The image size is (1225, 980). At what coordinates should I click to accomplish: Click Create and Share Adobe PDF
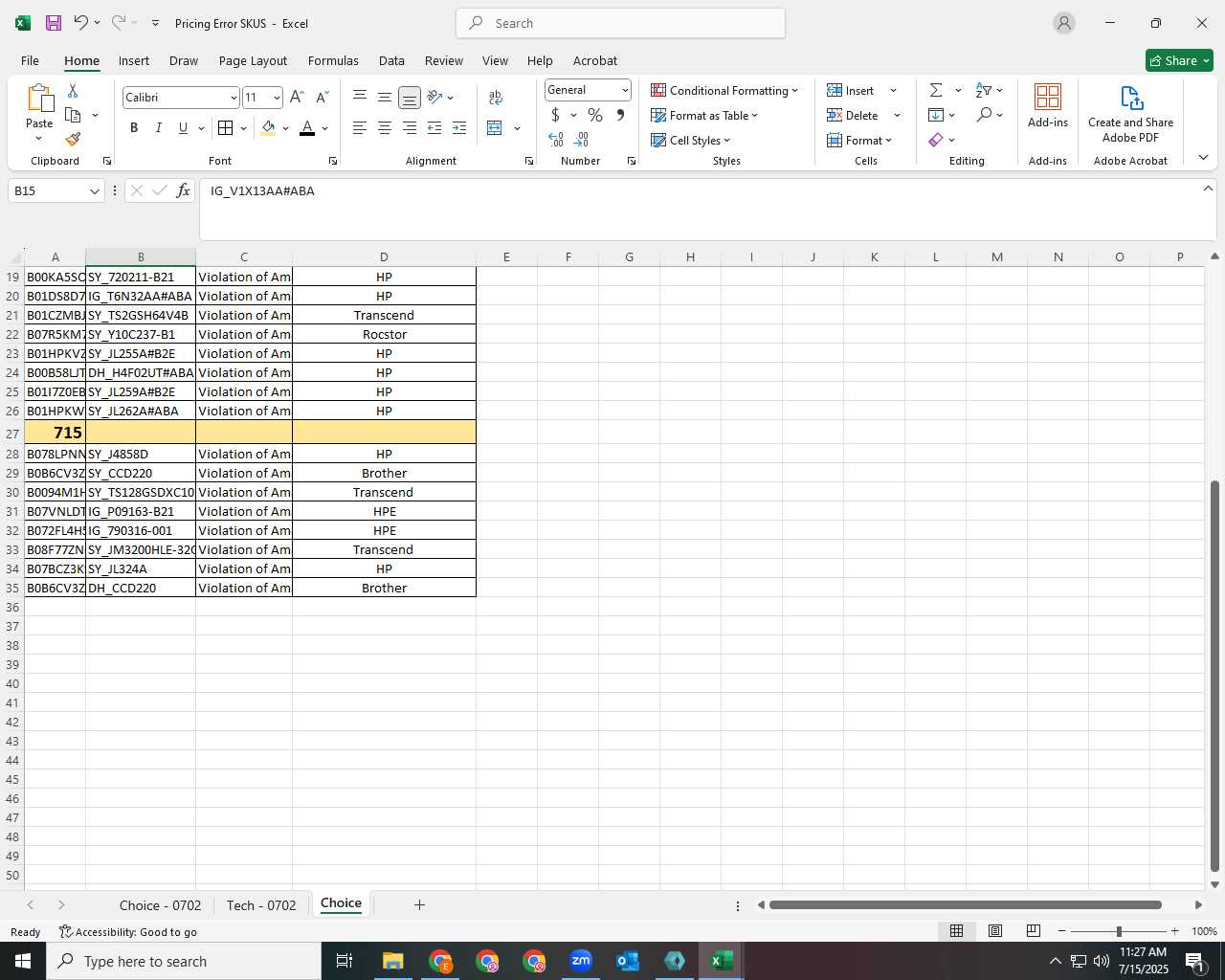coord(1130,114)
